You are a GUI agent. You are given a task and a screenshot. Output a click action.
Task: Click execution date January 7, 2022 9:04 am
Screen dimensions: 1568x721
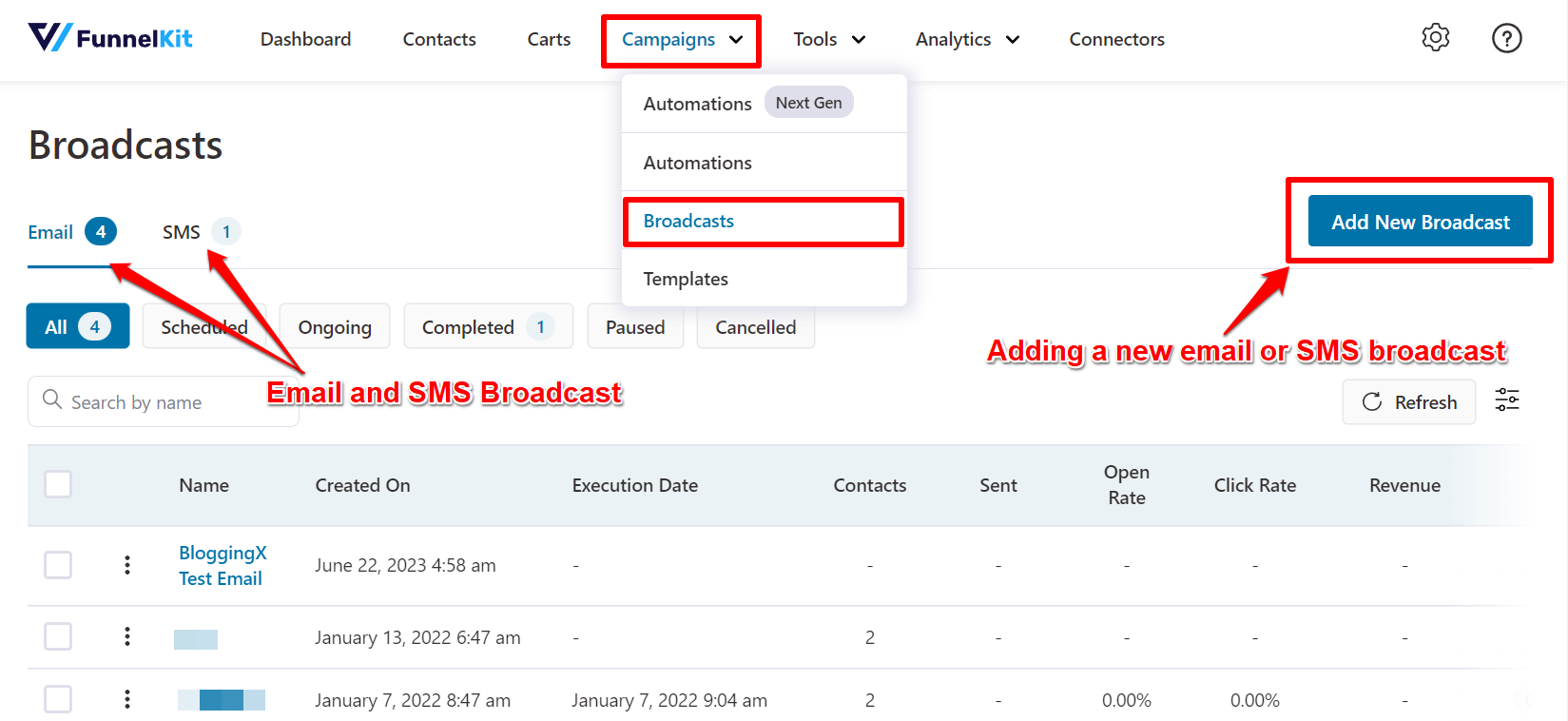pos(669,700)
